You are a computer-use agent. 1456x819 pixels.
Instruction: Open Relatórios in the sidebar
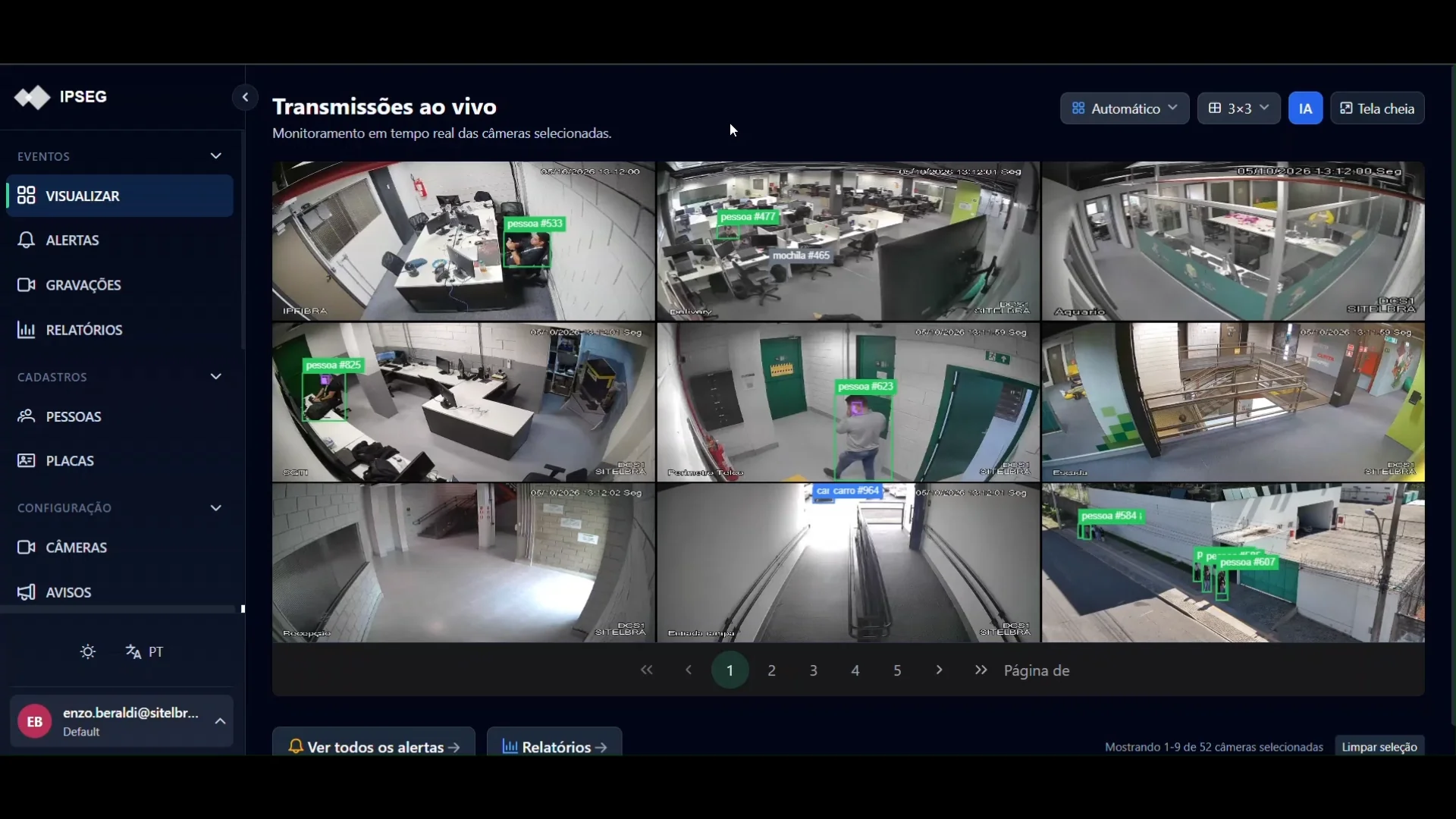pos(120,330)
